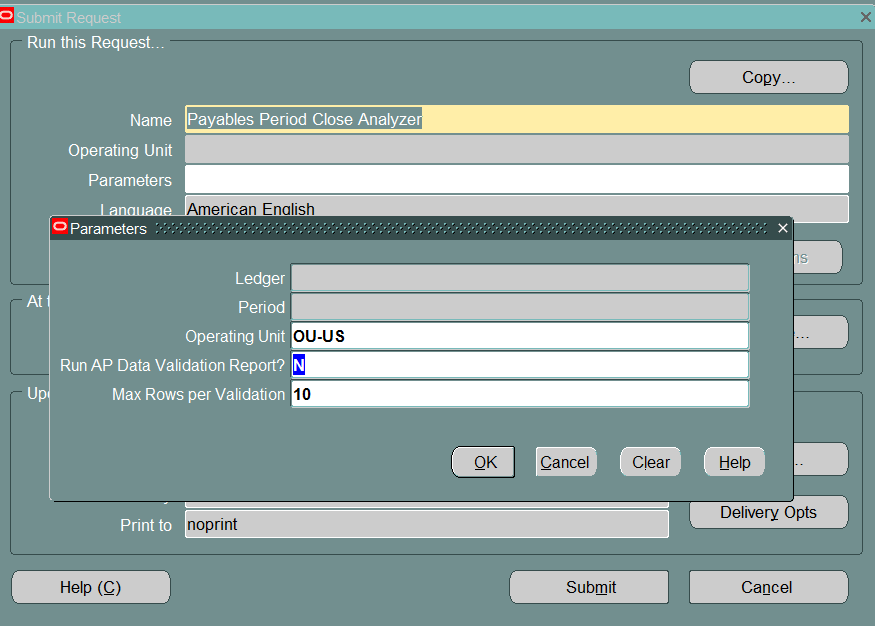Click the Submit Request Operating Unit field
The width and height of the screenshot is (875, 626).
pos(517,150)
